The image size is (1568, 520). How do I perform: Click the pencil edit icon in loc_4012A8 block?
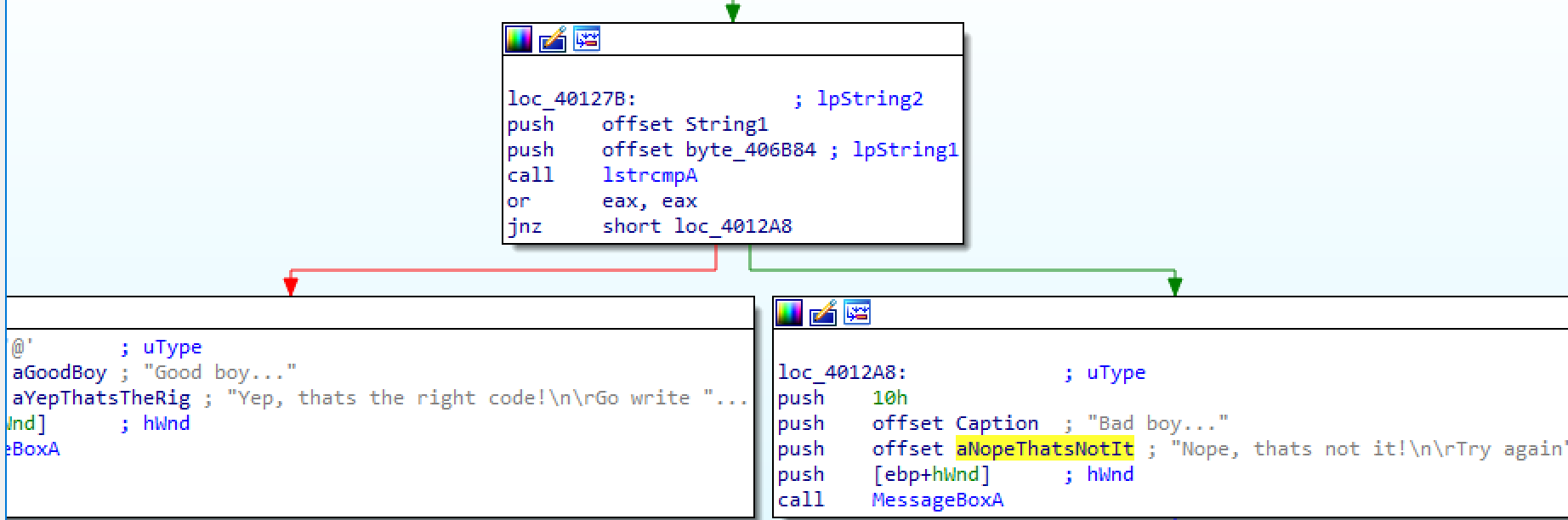pos(823,314)
